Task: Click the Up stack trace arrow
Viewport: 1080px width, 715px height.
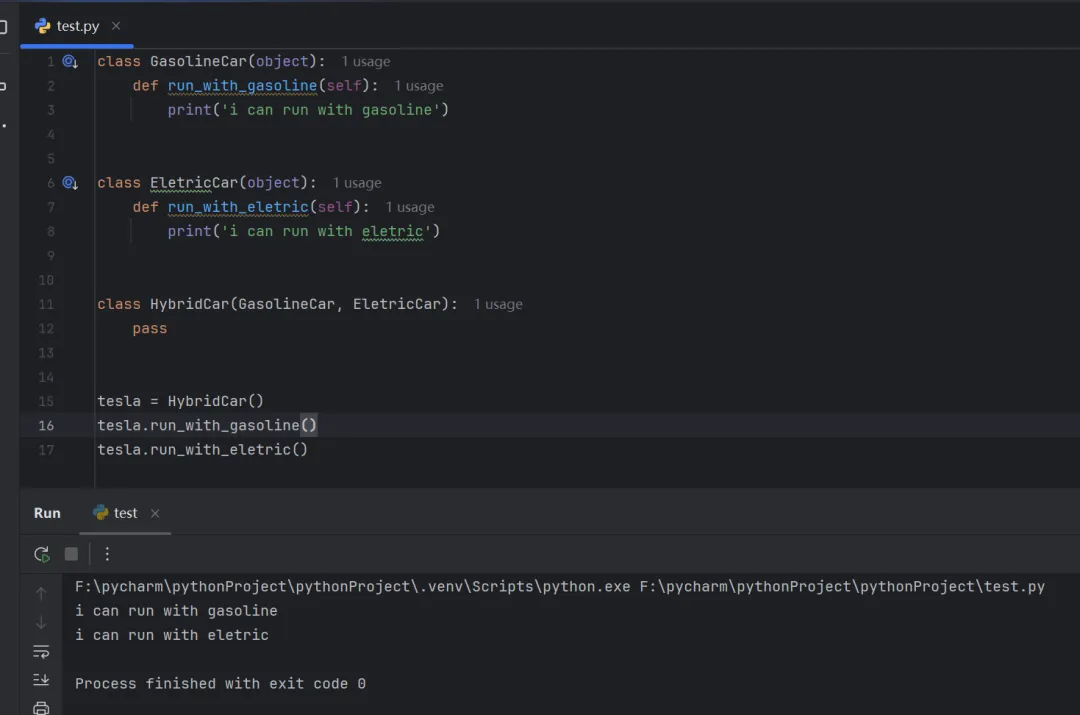Action: tap(41, 594)
